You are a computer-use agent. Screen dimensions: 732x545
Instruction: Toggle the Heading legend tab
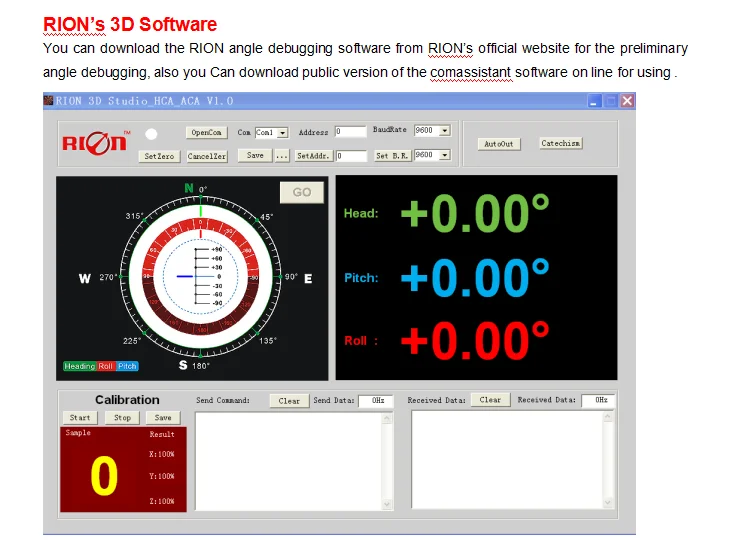(x=79, y=366)
